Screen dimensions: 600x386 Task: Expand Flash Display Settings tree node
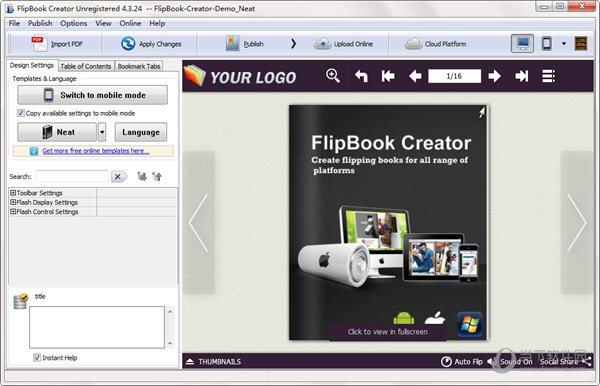click(13, 202)
